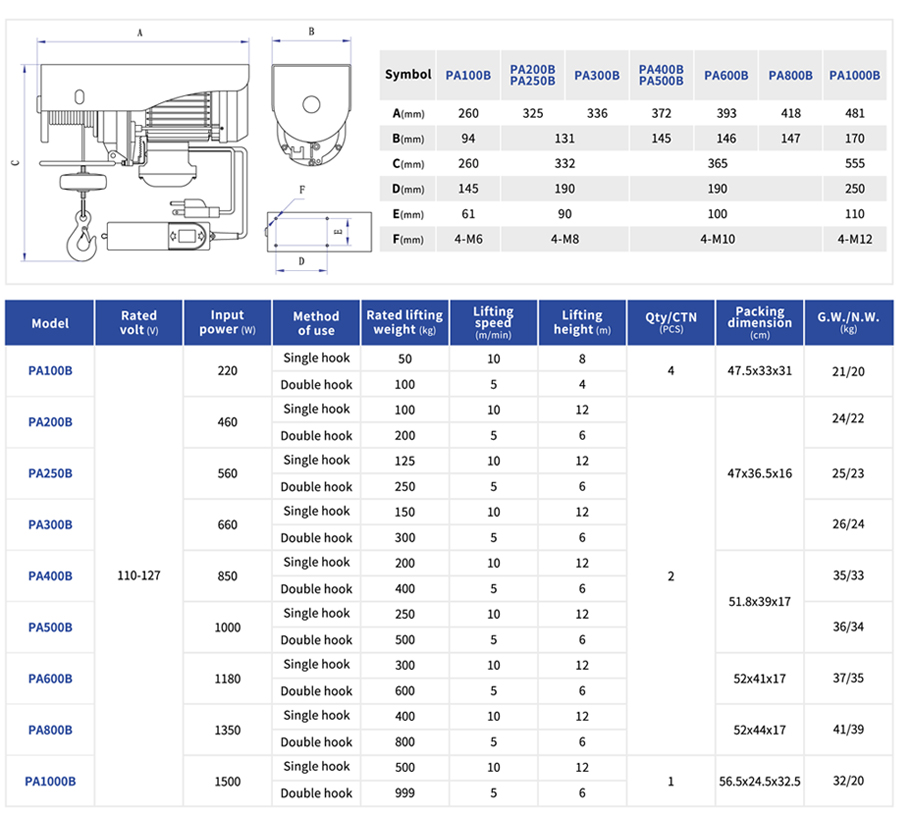900x814 pixels.
Task: Open the PA250B model in the specifications table
Action: 50,473
